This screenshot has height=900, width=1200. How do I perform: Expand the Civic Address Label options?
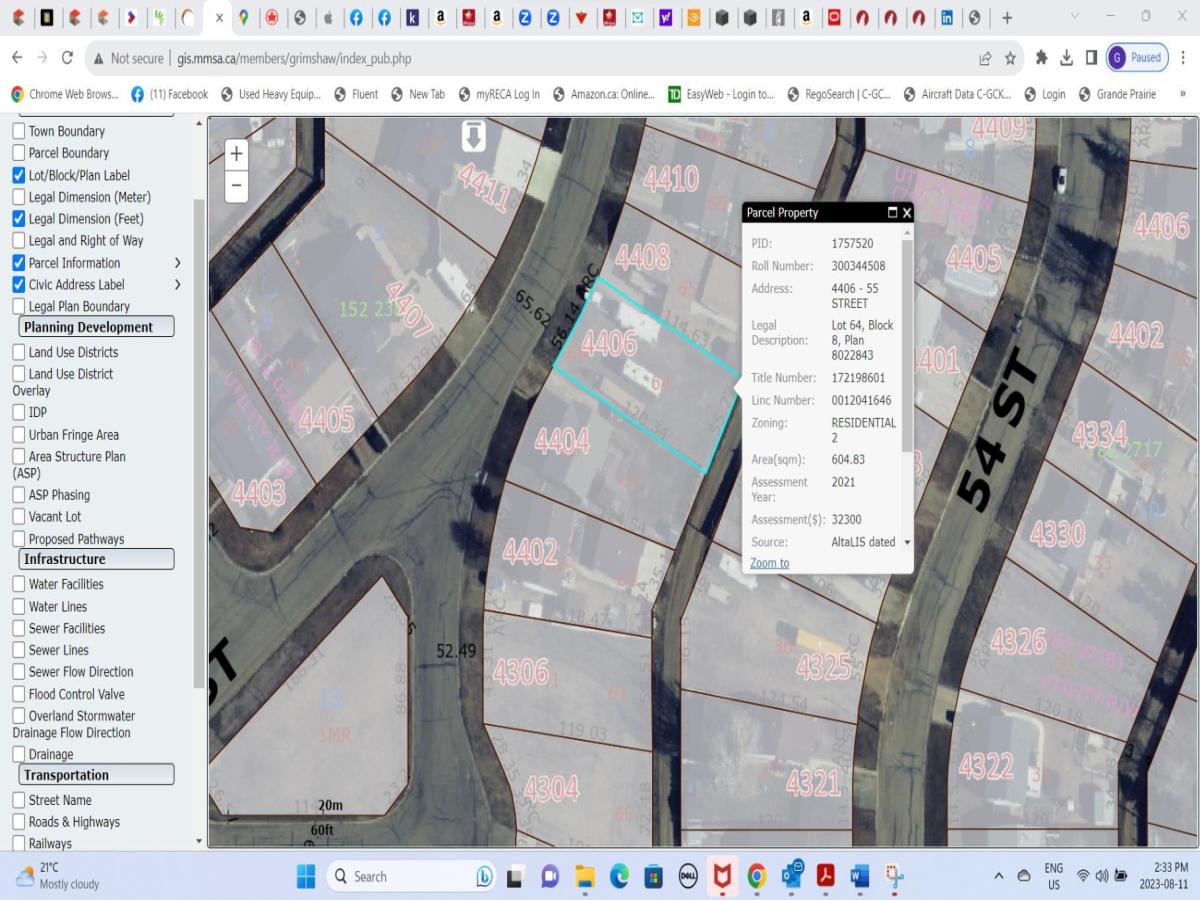[x=178, y=285]
